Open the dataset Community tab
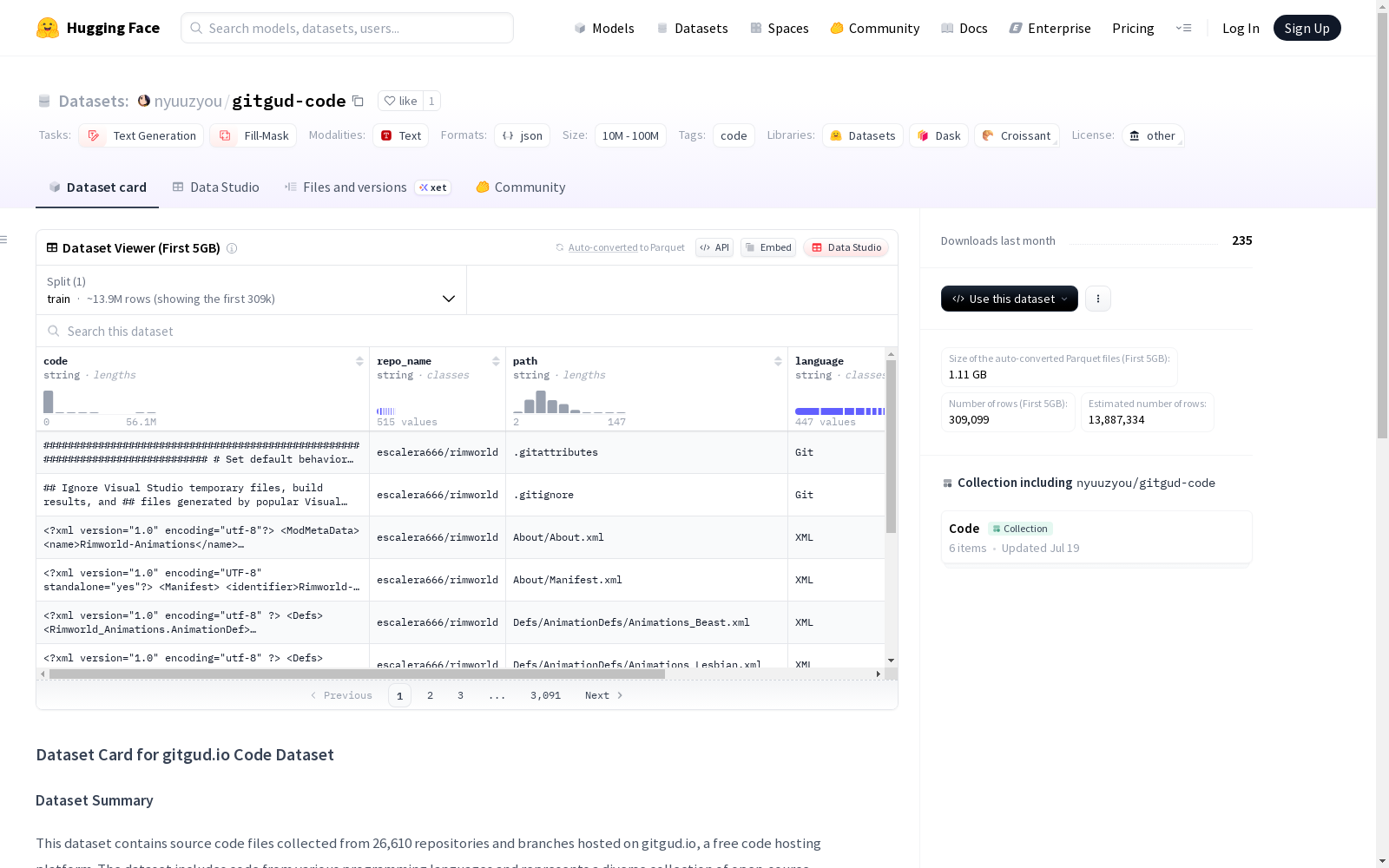1389x868 pixels. point(521,187)
